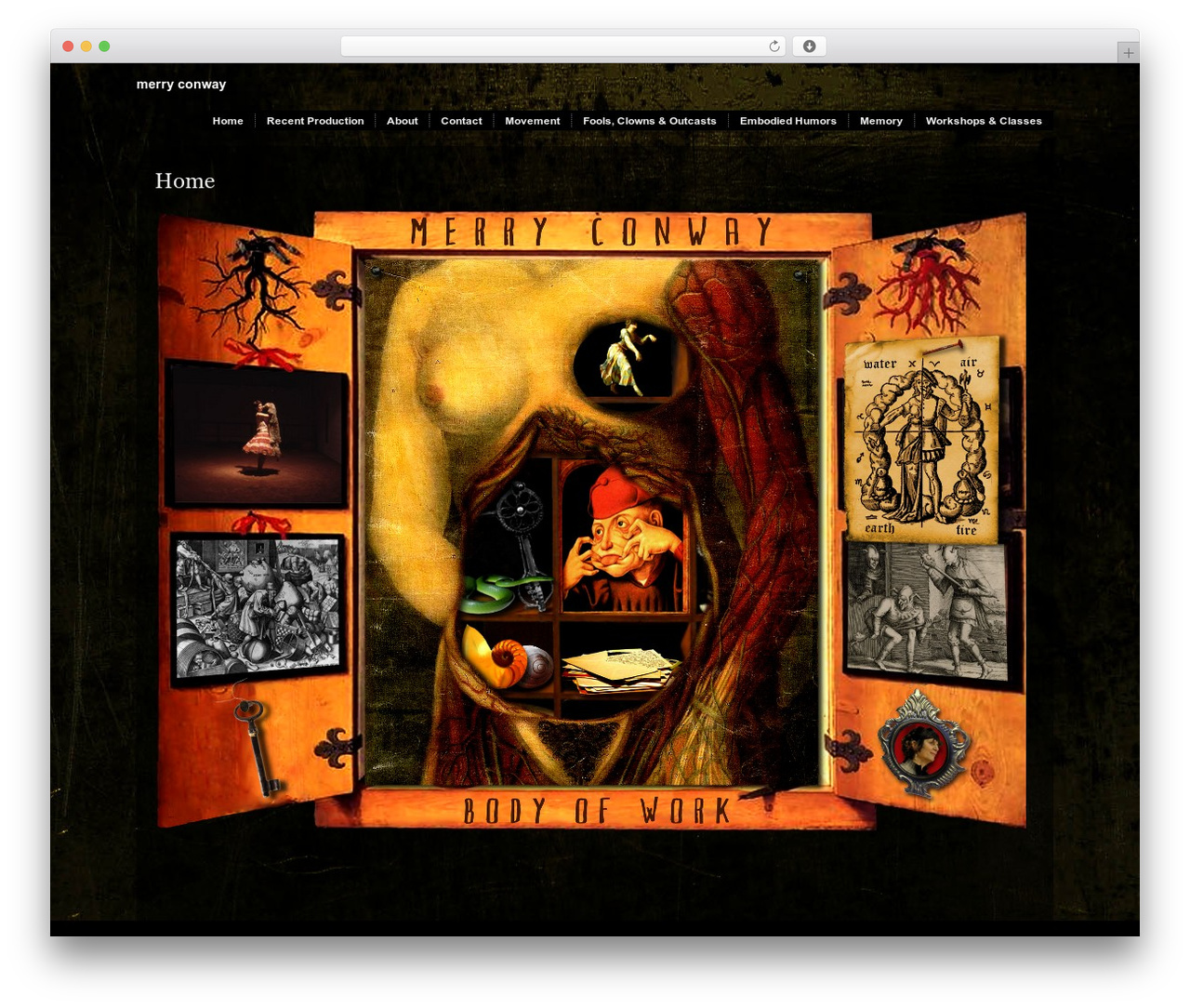Click the old iron key image
The image size is (1190, 1008).
256,748
